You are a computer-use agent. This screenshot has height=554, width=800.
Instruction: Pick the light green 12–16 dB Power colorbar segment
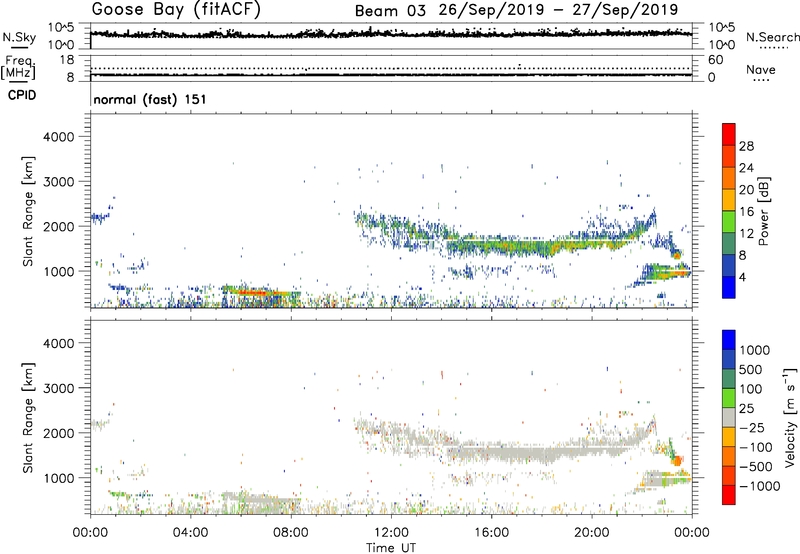tap(729, 222)
